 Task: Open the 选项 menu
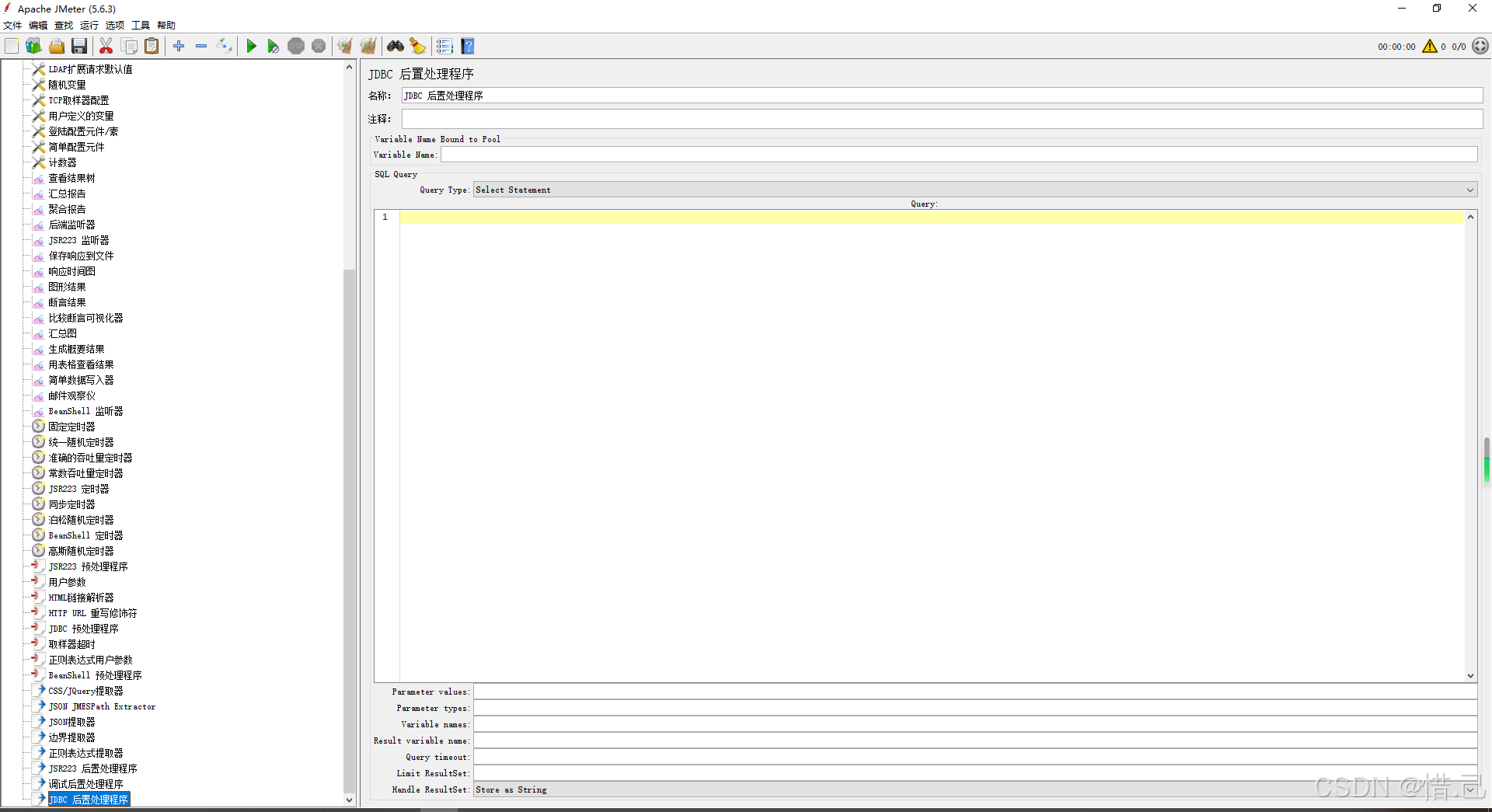pyautogui.click(x=115, y=26)
